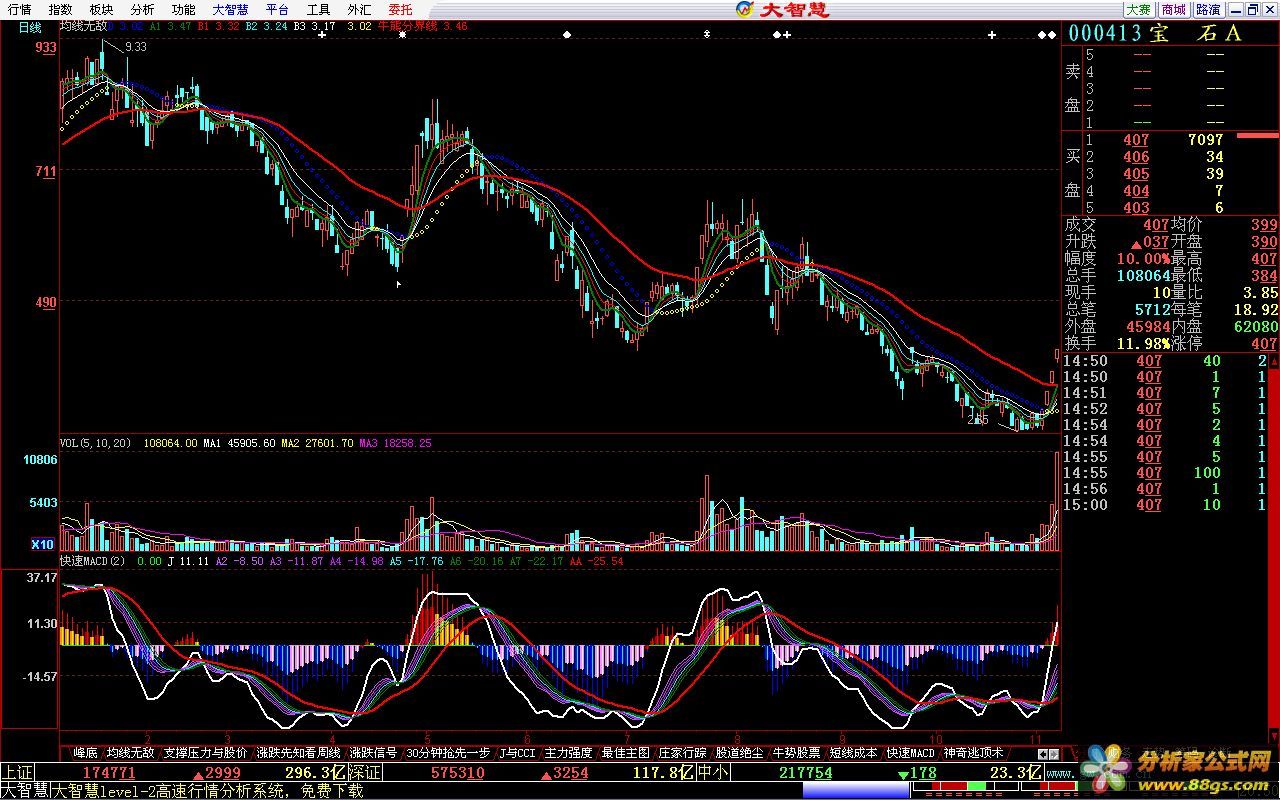
Task: Select the 股道绝尘 indicator tab
Action: point(739,752)
